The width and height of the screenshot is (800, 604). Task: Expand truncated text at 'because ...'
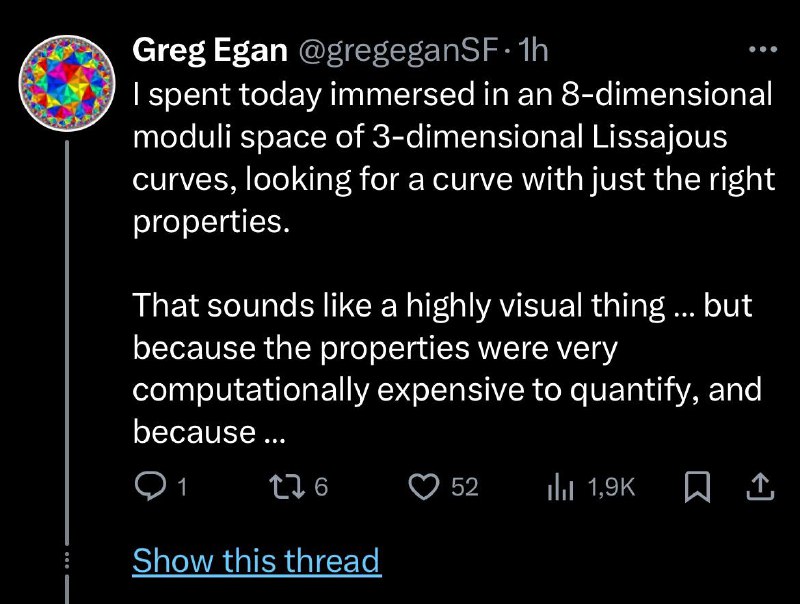(209, 432)
